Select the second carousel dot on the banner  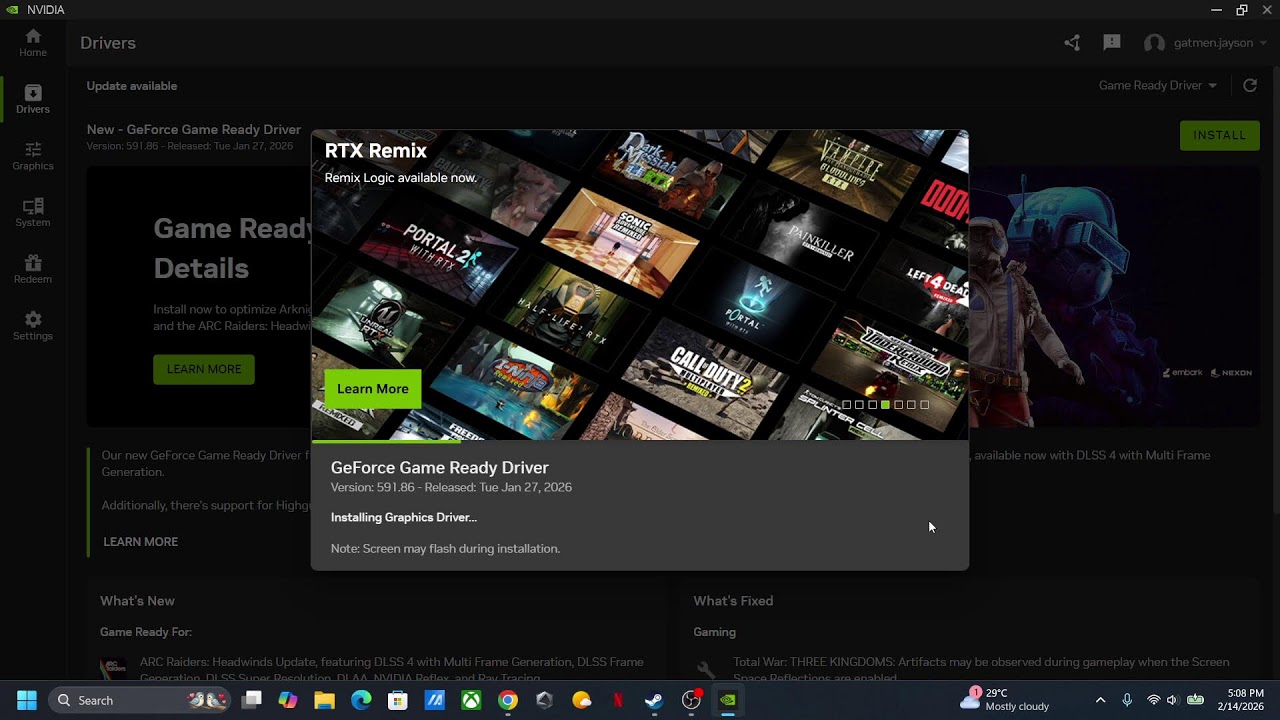[x=859, y=405]
